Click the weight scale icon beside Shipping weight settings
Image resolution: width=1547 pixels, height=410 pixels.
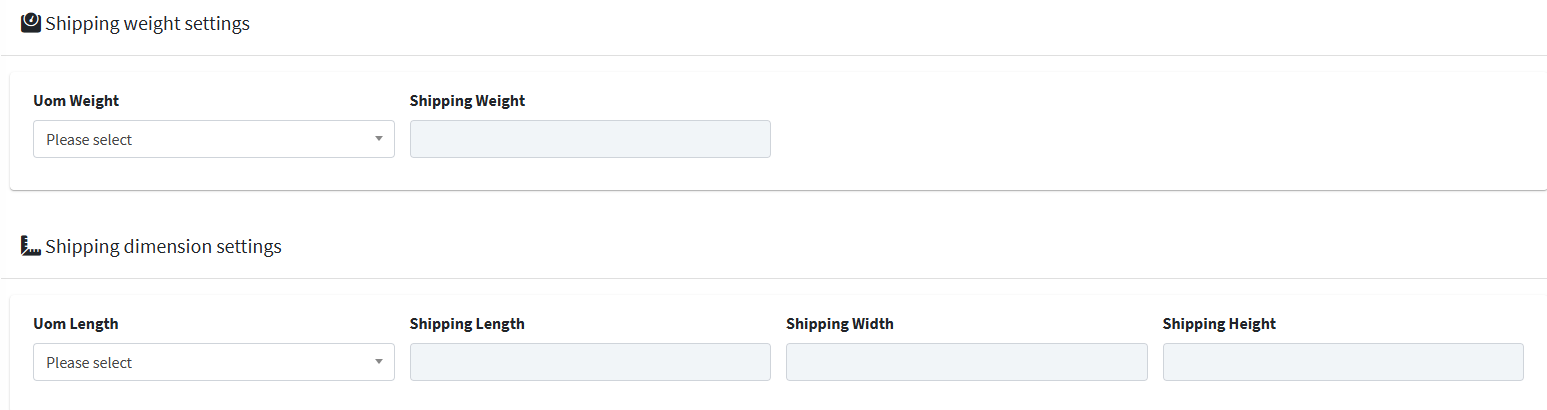(31, 23)
